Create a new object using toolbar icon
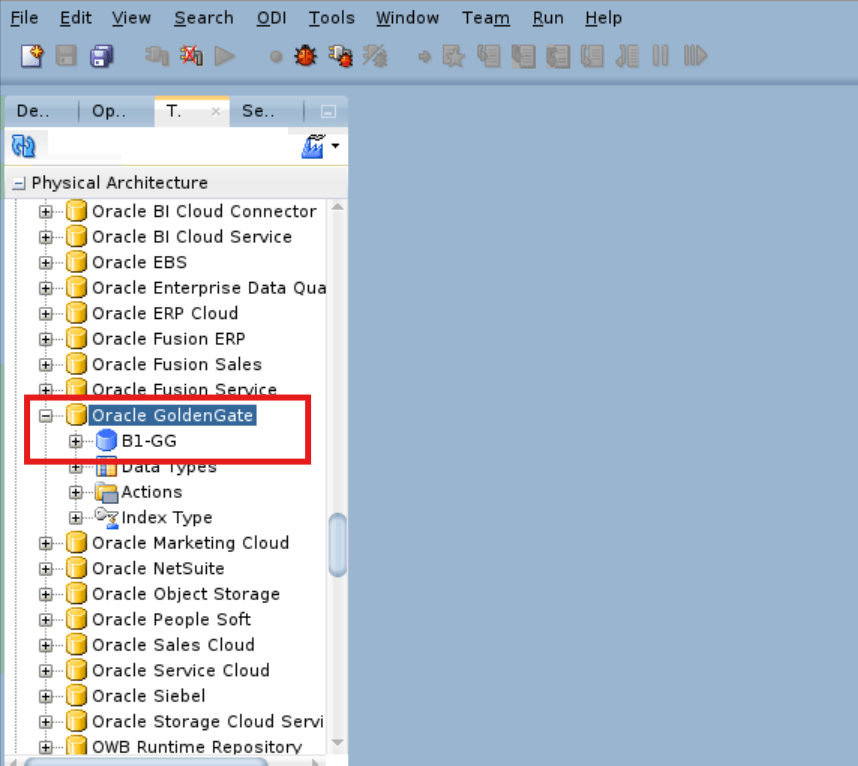The height and width of the screenshot is (766, 858). (31, 56)
